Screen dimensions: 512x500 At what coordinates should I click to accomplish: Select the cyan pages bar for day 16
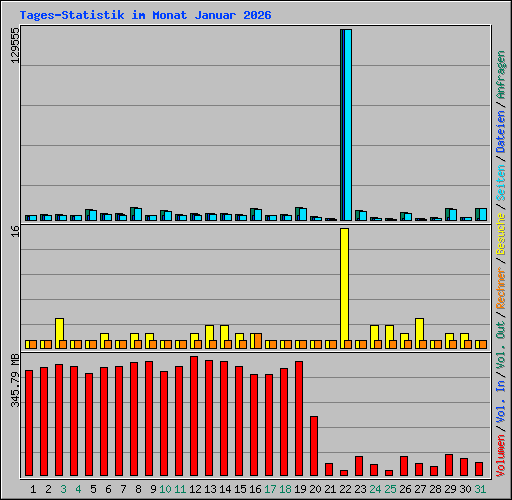(x=258, y=215)
